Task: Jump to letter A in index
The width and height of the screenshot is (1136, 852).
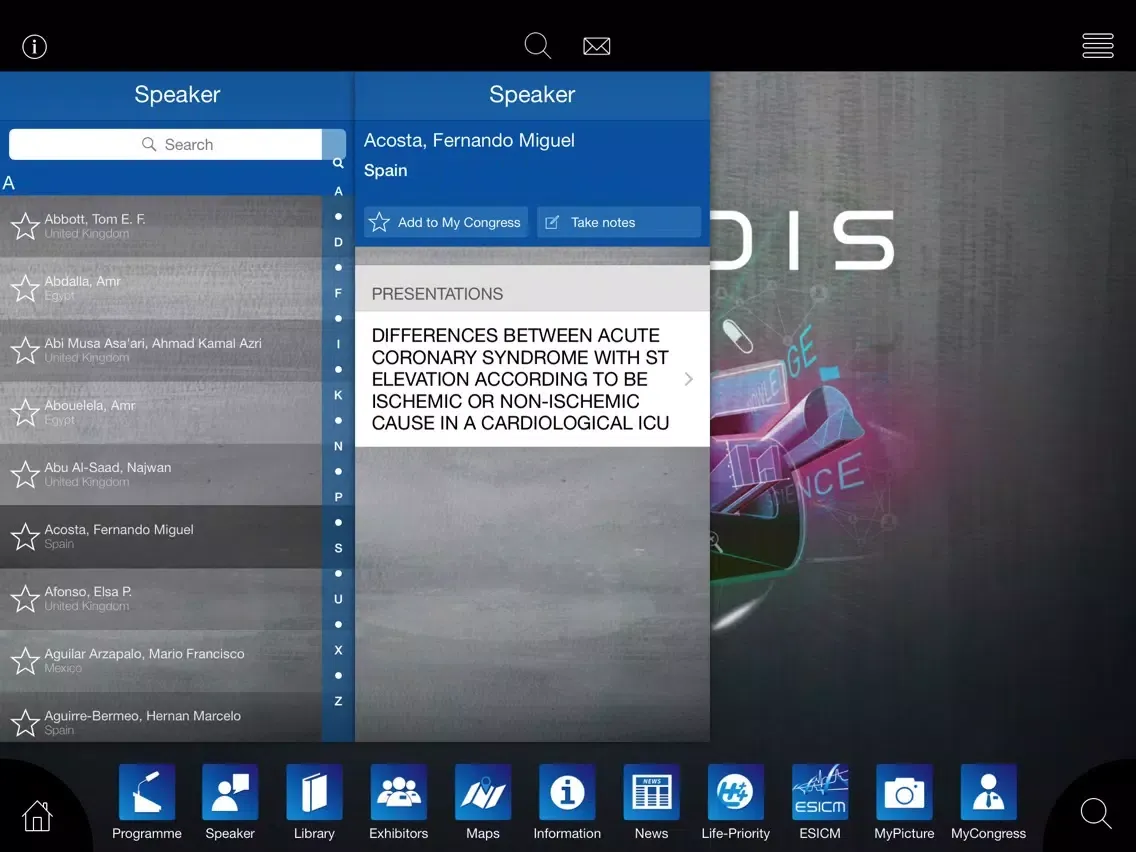Action: click(x=338, y=191)
